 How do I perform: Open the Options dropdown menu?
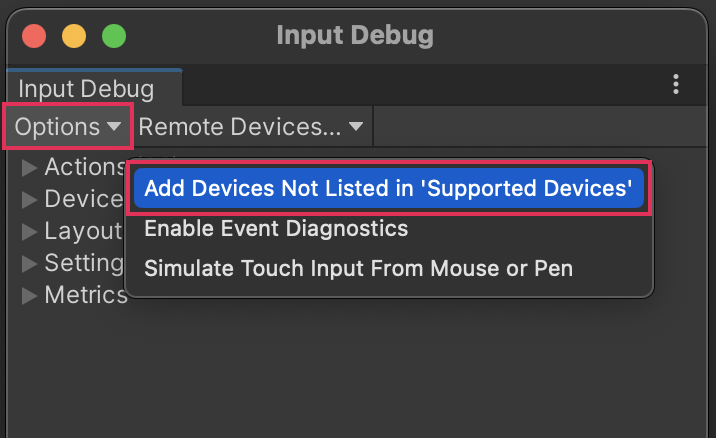click(x=68, y=127)
